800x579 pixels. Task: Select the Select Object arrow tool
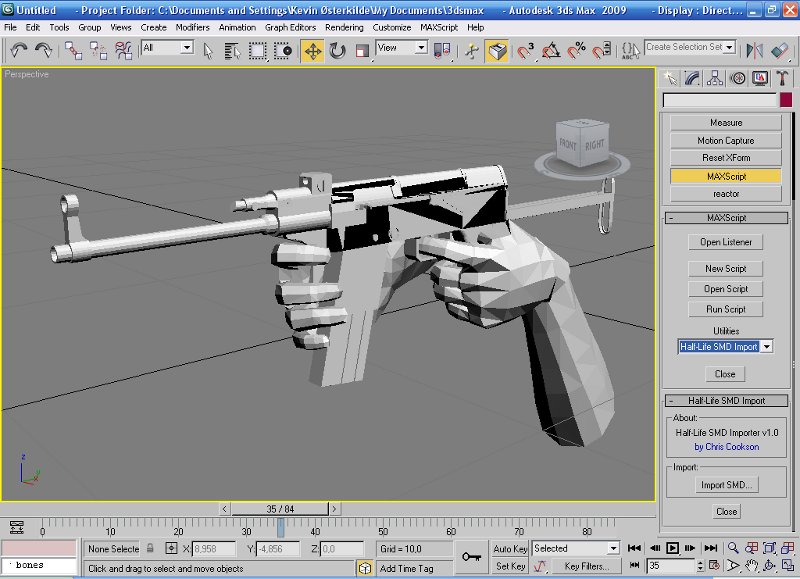(x=208, y=51)
